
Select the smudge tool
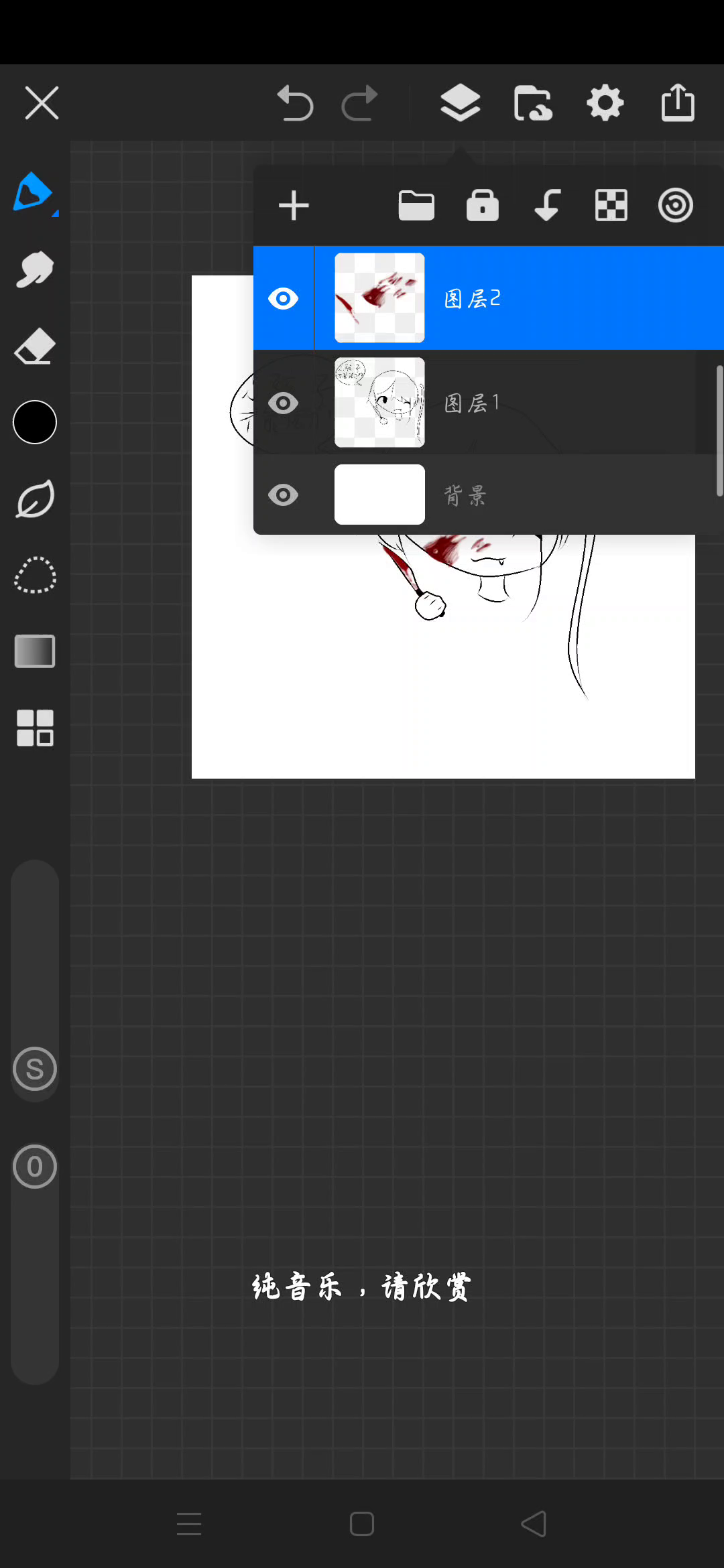(34, 270)
